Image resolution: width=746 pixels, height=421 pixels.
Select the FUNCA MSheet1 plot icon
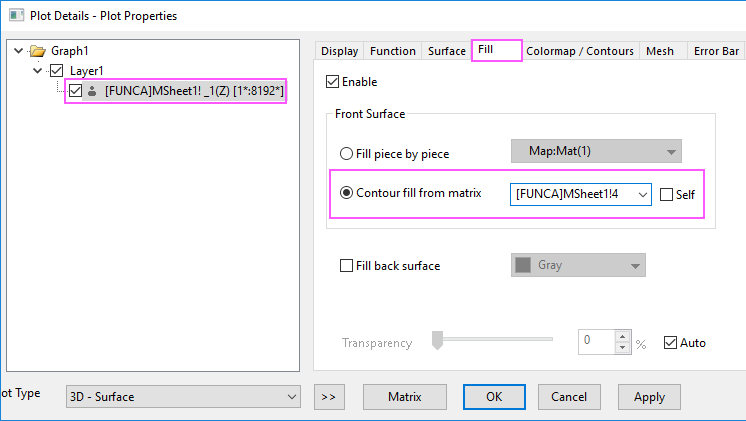click(x=92, y=91)
